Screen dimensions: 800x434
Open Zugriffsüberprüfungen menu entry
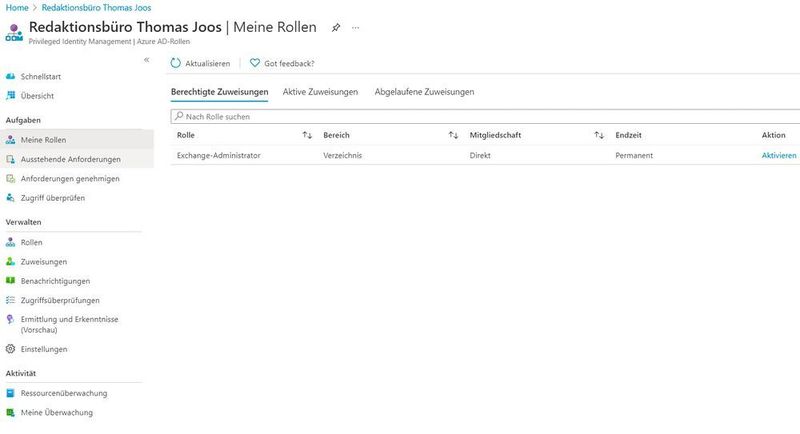point(60,300)
